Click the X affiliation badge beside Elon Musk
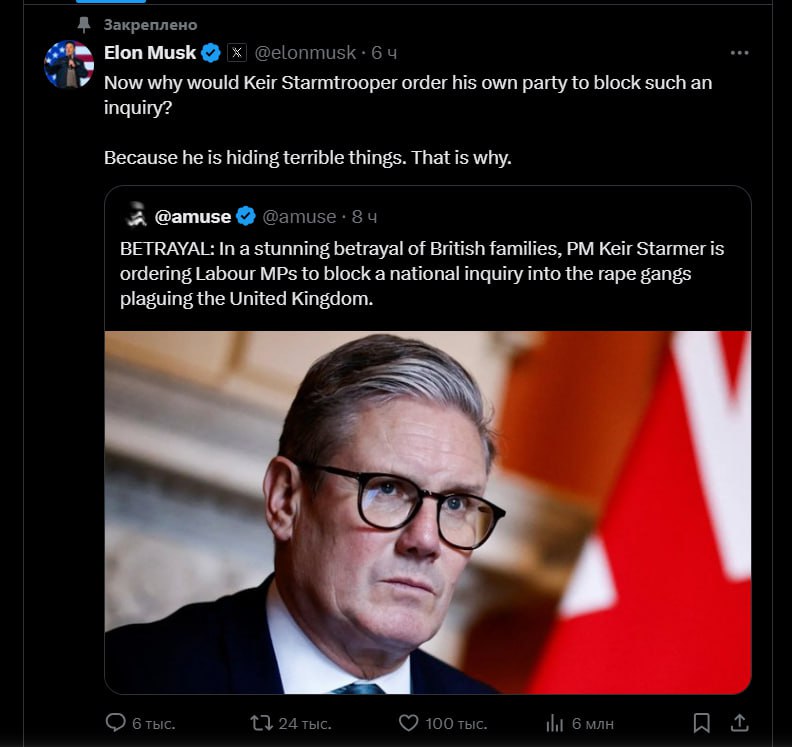The width and height of the screenshot is (792, 747). (x=236, y=53)
